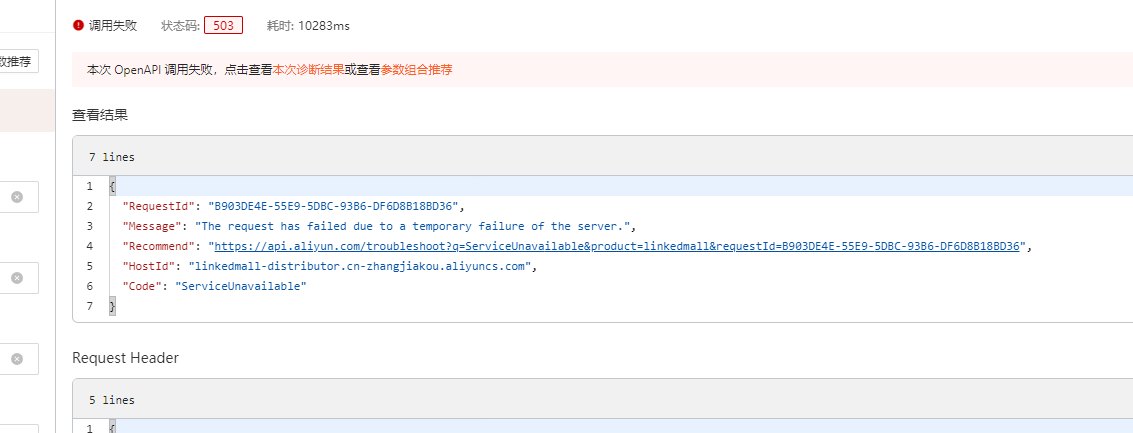Click the 503 status code badge
Viewport: 1133px width, 433px height.
pos(223,25)
